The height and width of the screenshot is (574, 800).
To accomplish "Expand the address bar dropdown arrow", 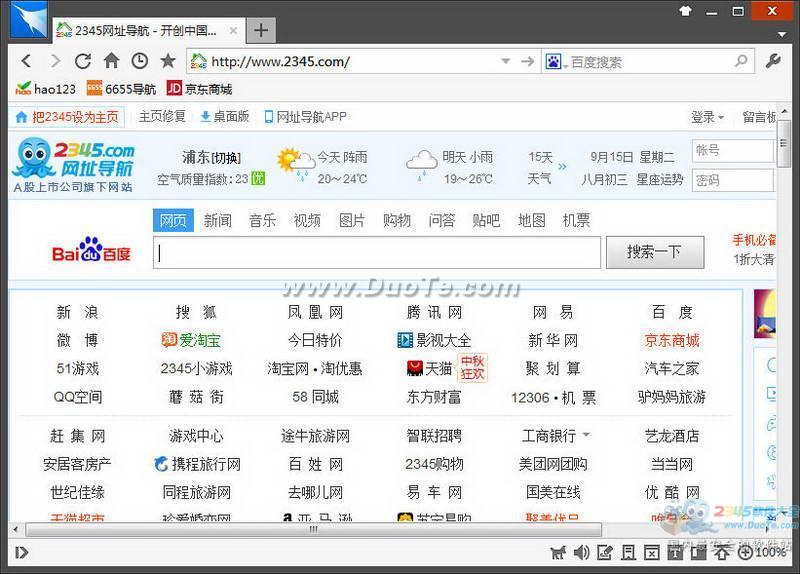I will [x=506, y=61].
